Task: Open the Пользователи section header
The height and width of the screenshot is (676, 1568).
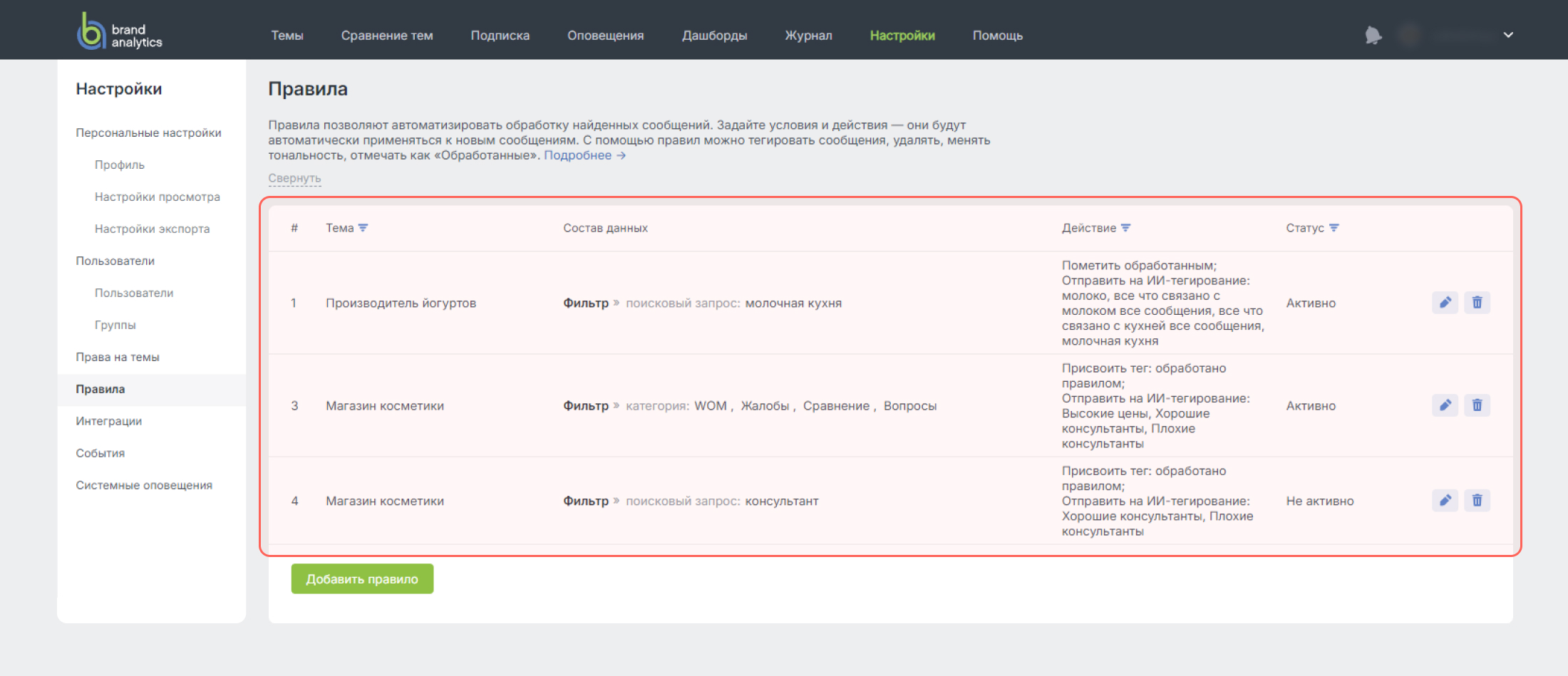Action: pyautogui.click(x=115, y=261)
